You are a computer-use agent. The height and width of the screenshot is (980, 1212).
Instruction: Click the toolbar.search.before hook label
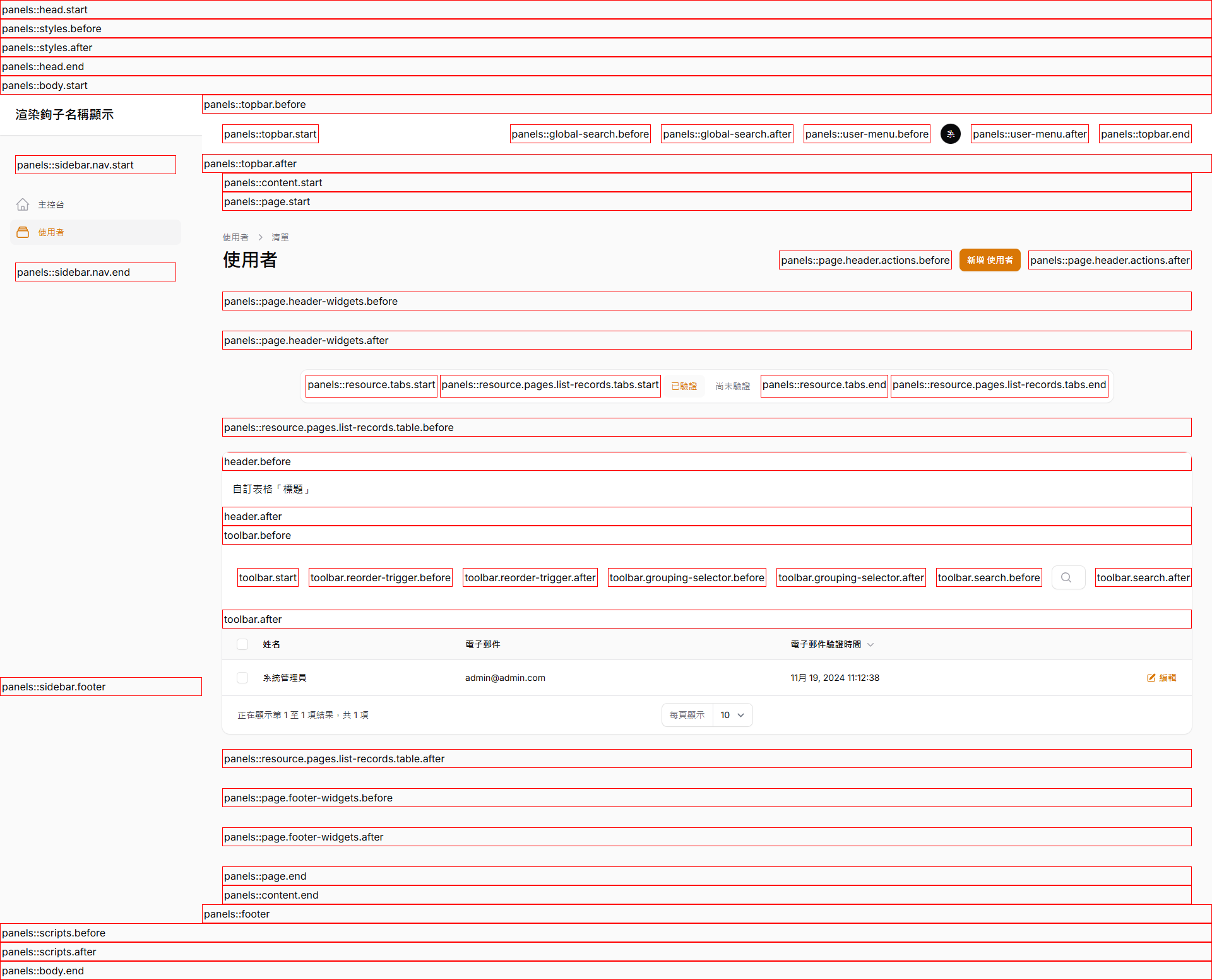click(x=989, y=577)
